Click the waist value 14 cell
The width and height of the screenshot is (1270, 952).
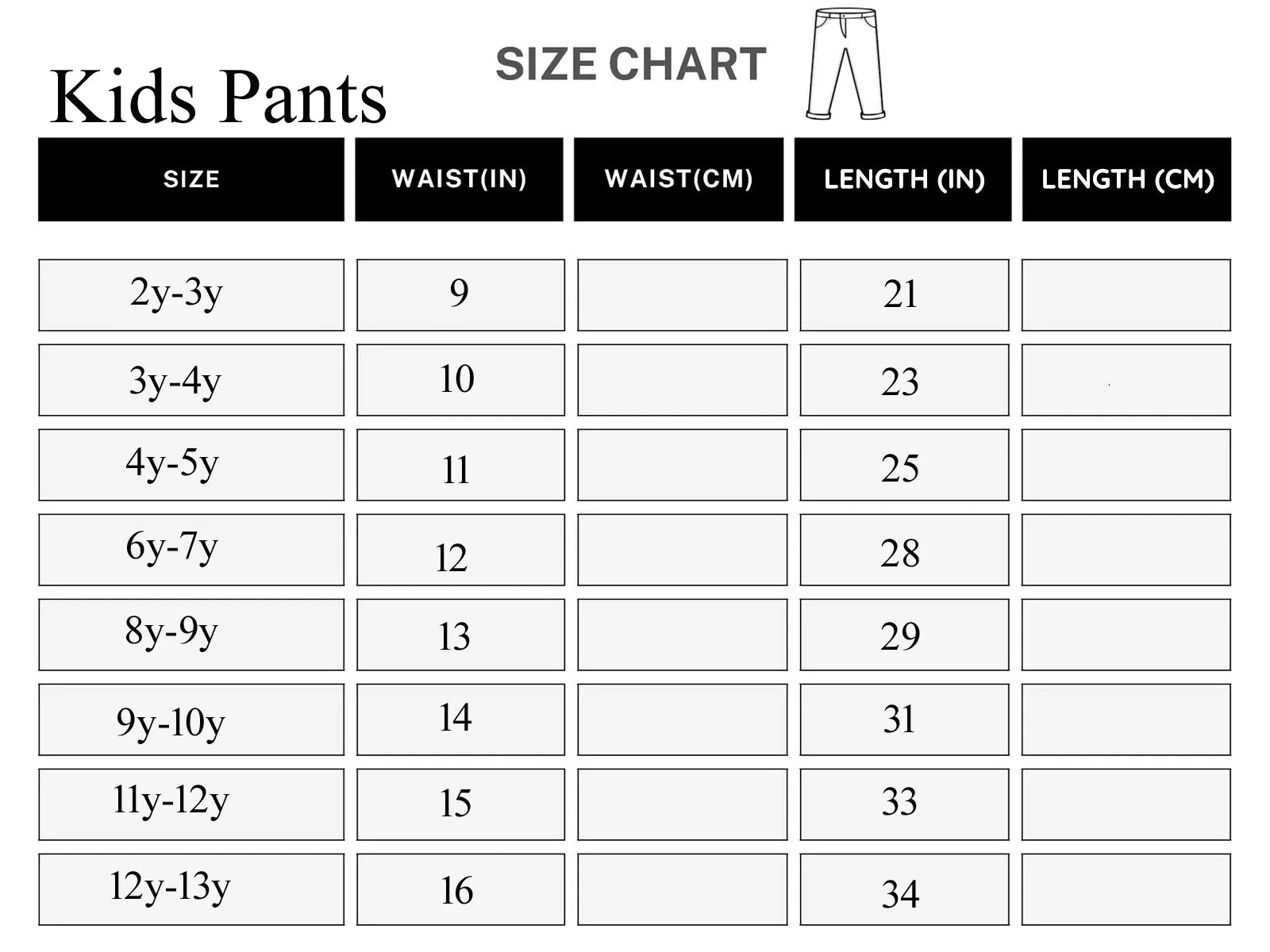tap(460, 720)
